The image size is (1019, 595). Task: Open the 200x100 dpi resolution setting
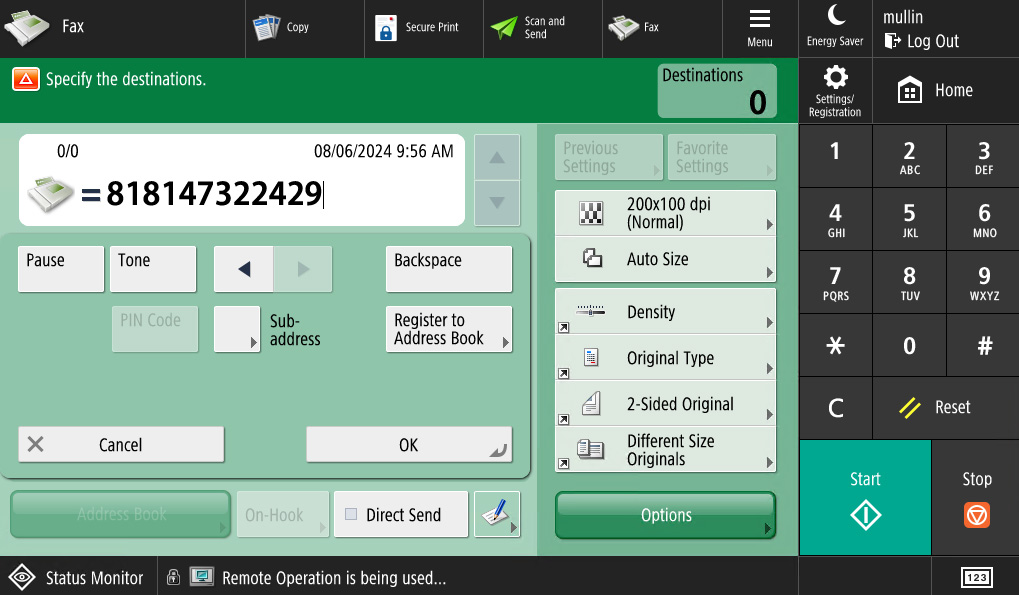point(665,213)
